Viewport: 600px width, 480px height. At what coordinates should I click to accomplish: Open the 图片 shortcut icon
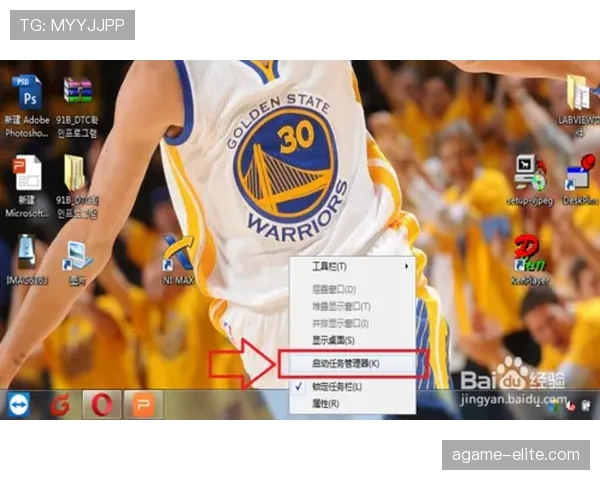click(77, 263)
